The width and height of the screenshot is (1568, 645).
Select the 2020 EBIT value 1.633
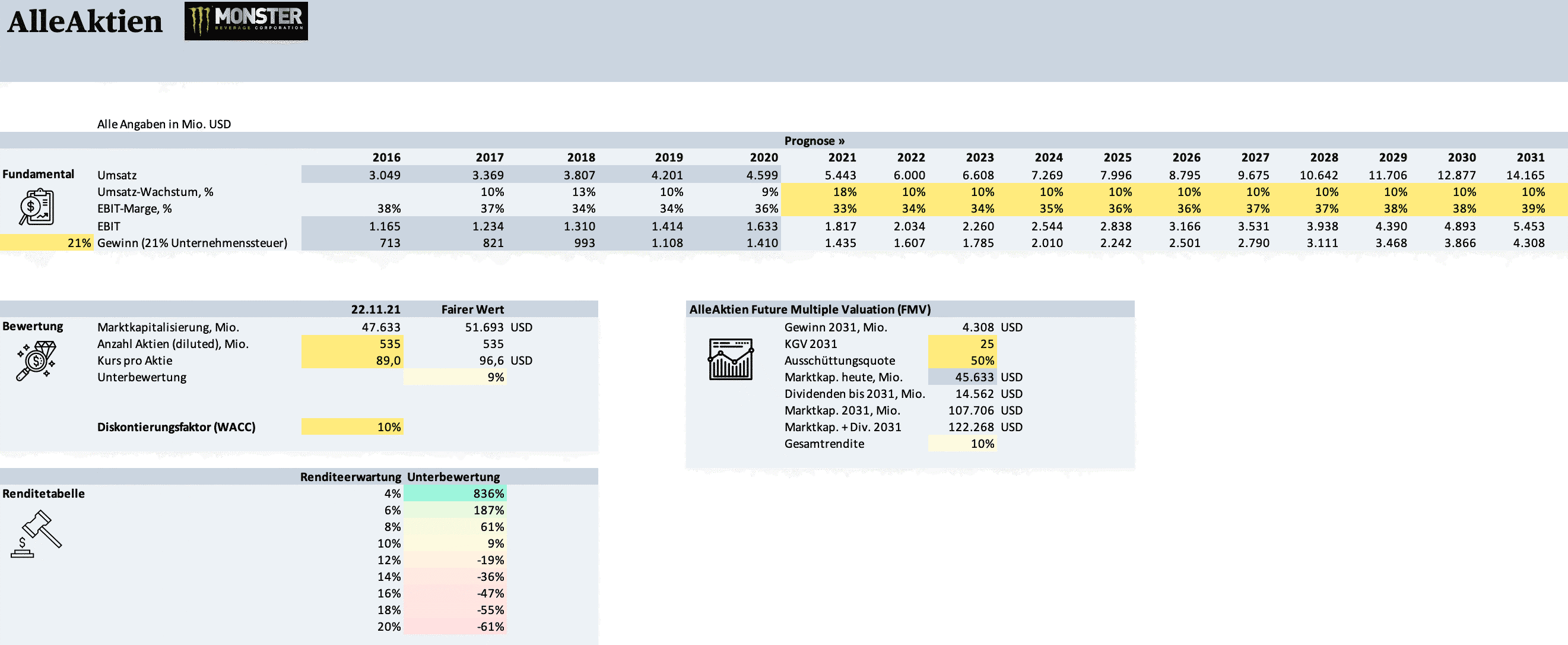762,226
